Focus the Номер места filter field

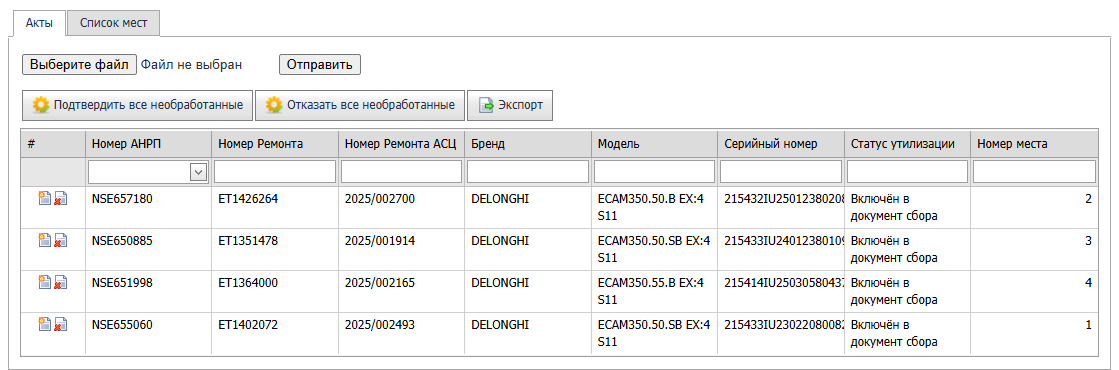pyautogui.click(x=1034, y=171)
